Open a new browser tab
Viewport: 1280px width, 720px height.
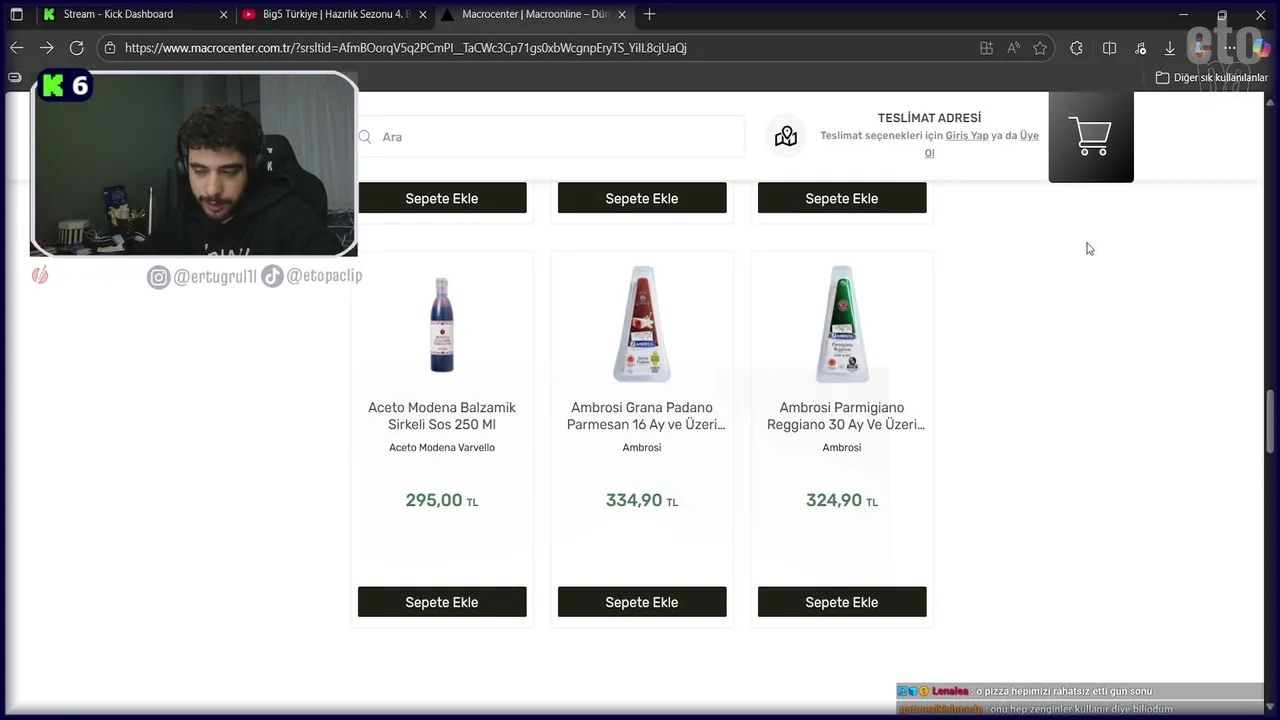pos(650,14)
